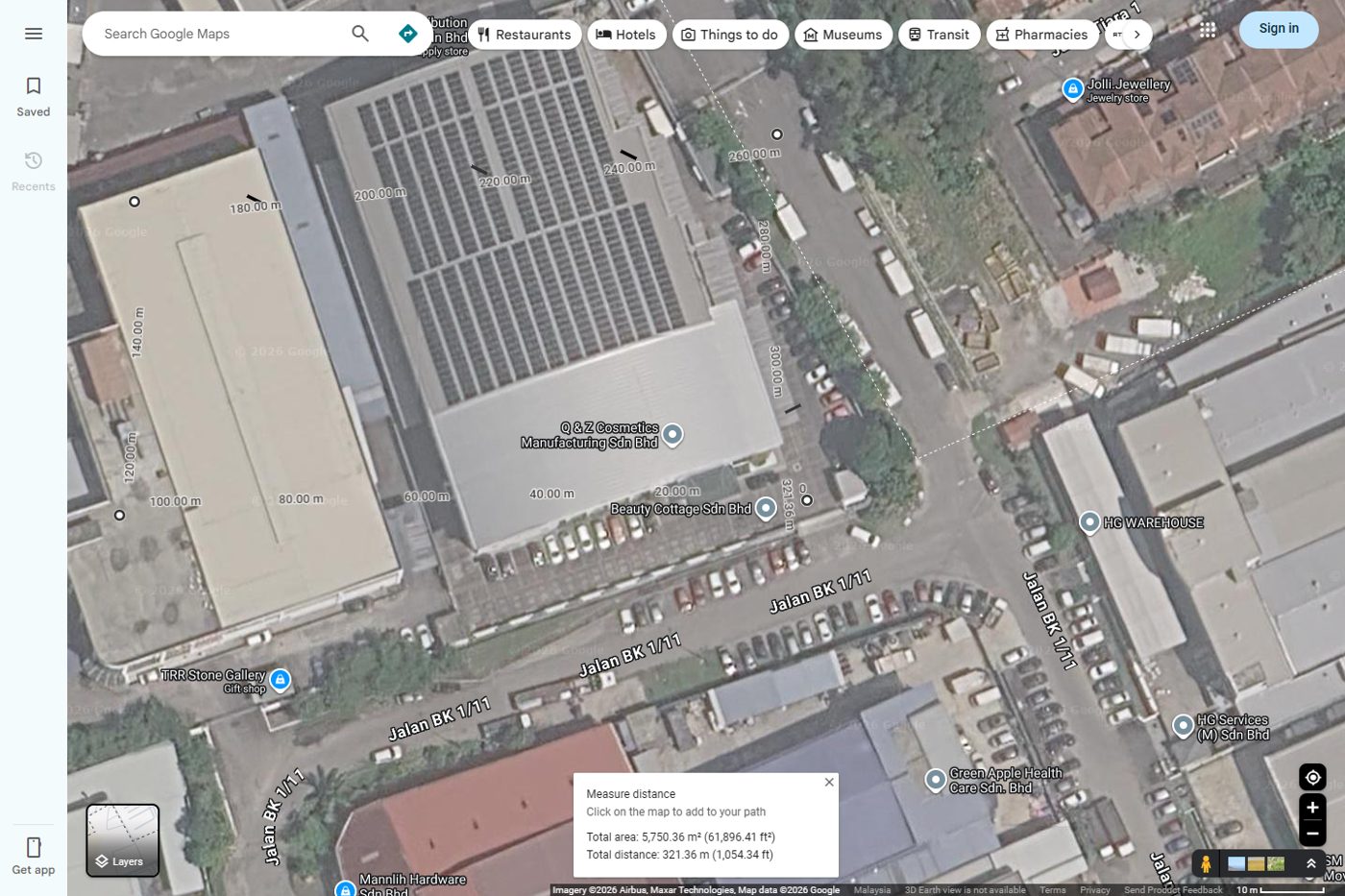This screenshot has height=896, width=1345.
Task: Filter map by Hotels
Action: 626,35
